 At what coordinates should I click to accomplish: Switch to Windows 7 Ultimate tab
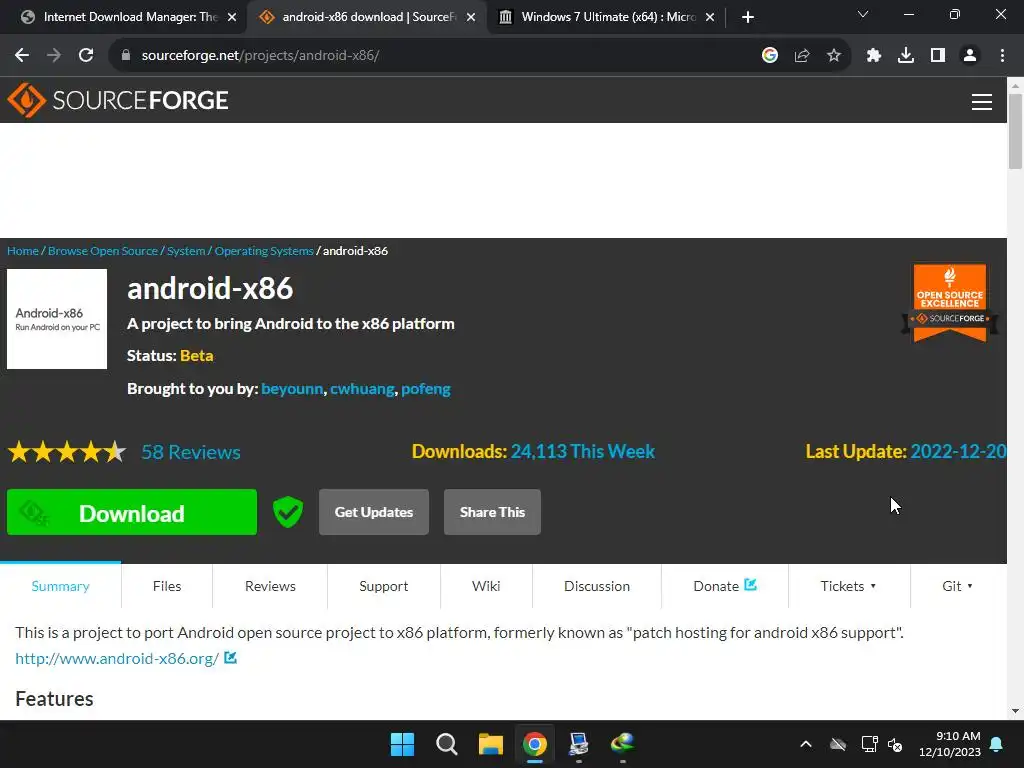point(607,17)
